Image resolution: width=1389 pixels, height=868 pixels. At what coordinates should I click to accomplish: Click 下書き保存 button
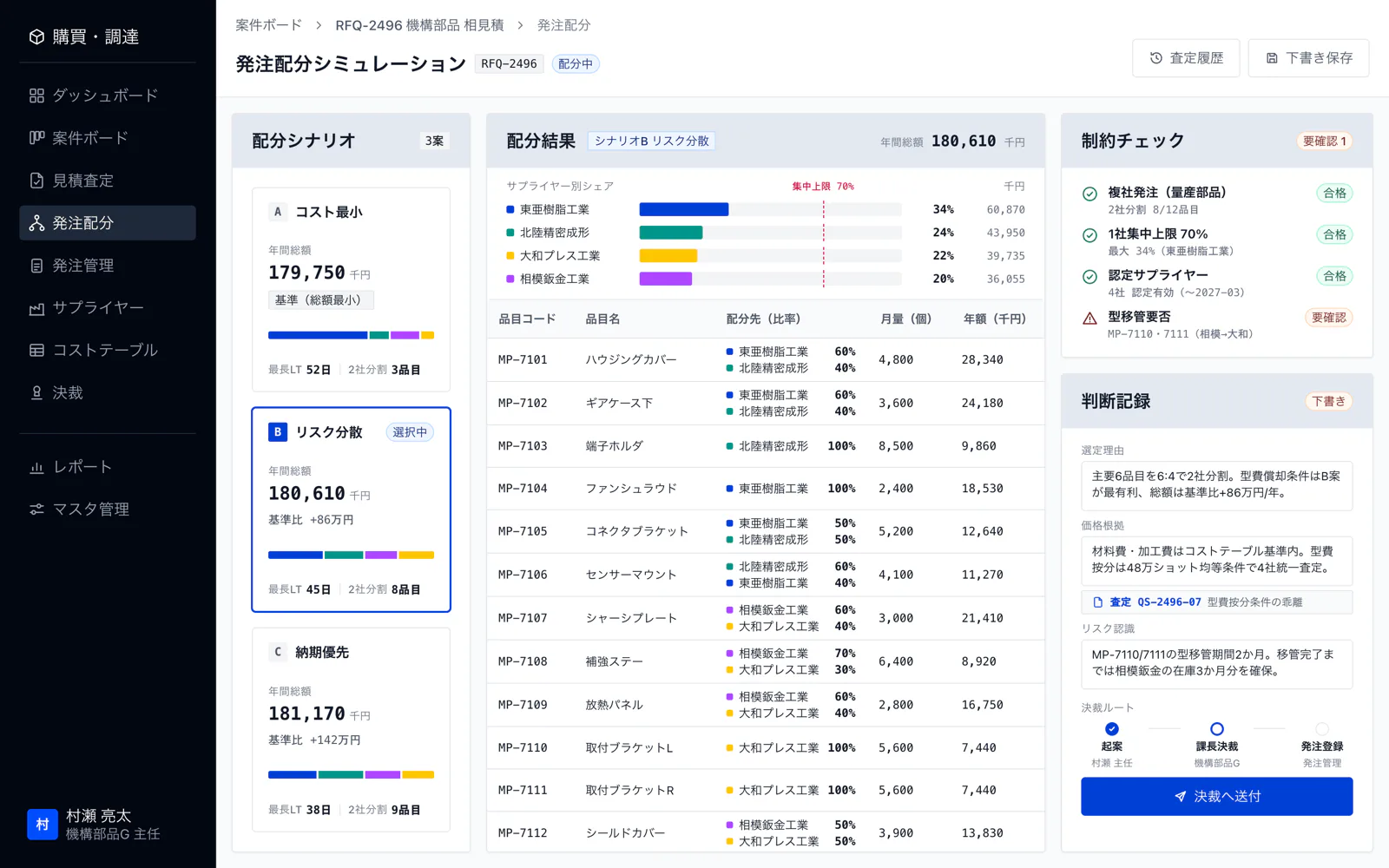click(1308, 58)
